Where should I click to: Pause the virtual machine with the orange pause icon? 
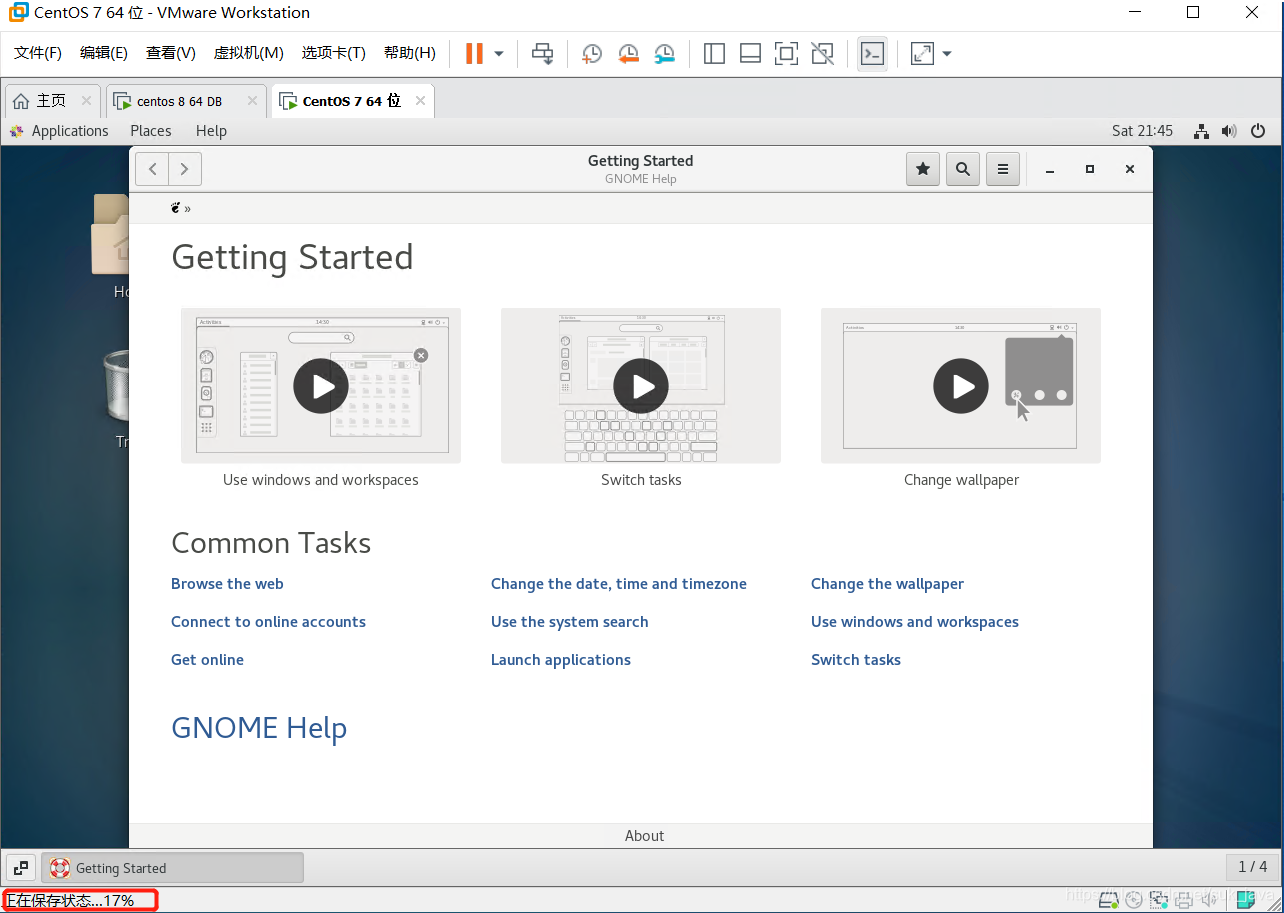[474, 53]
